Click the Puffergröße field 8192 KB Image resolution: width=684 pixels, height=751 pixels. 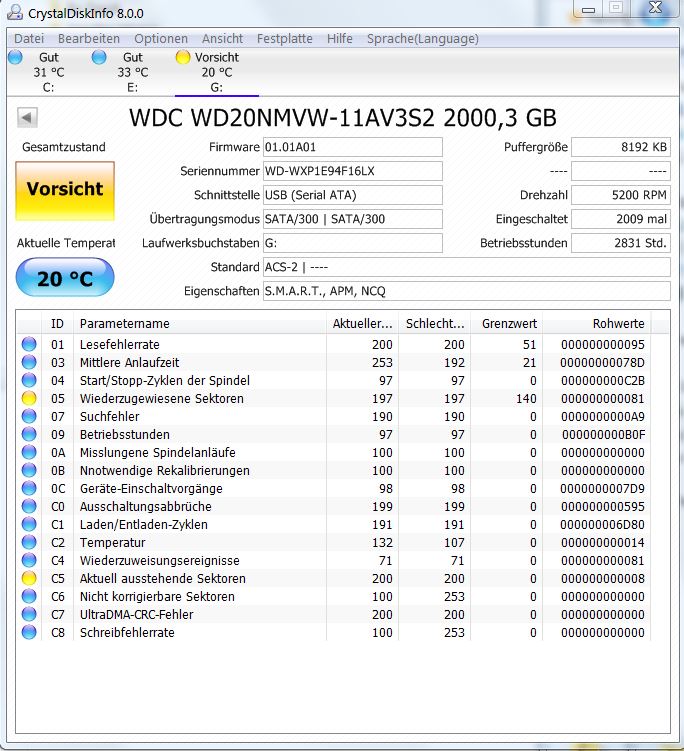(621, 147)
